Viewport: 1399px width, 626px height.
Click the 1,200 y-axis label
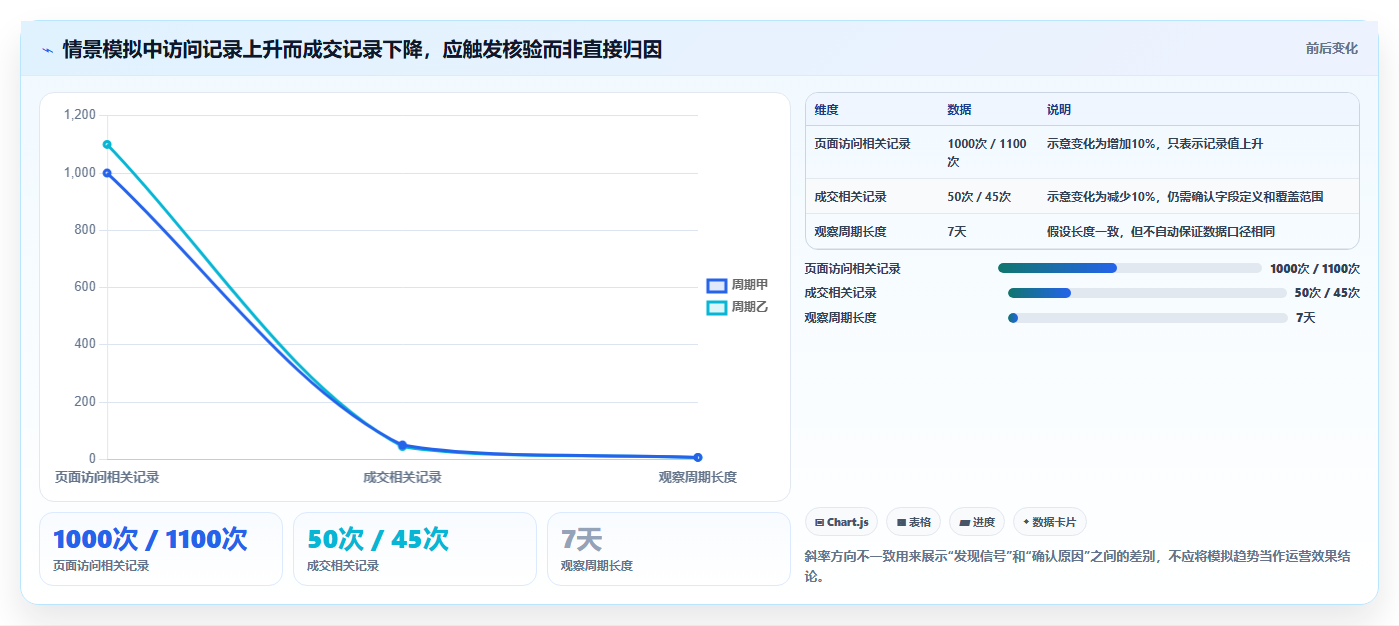80,115
